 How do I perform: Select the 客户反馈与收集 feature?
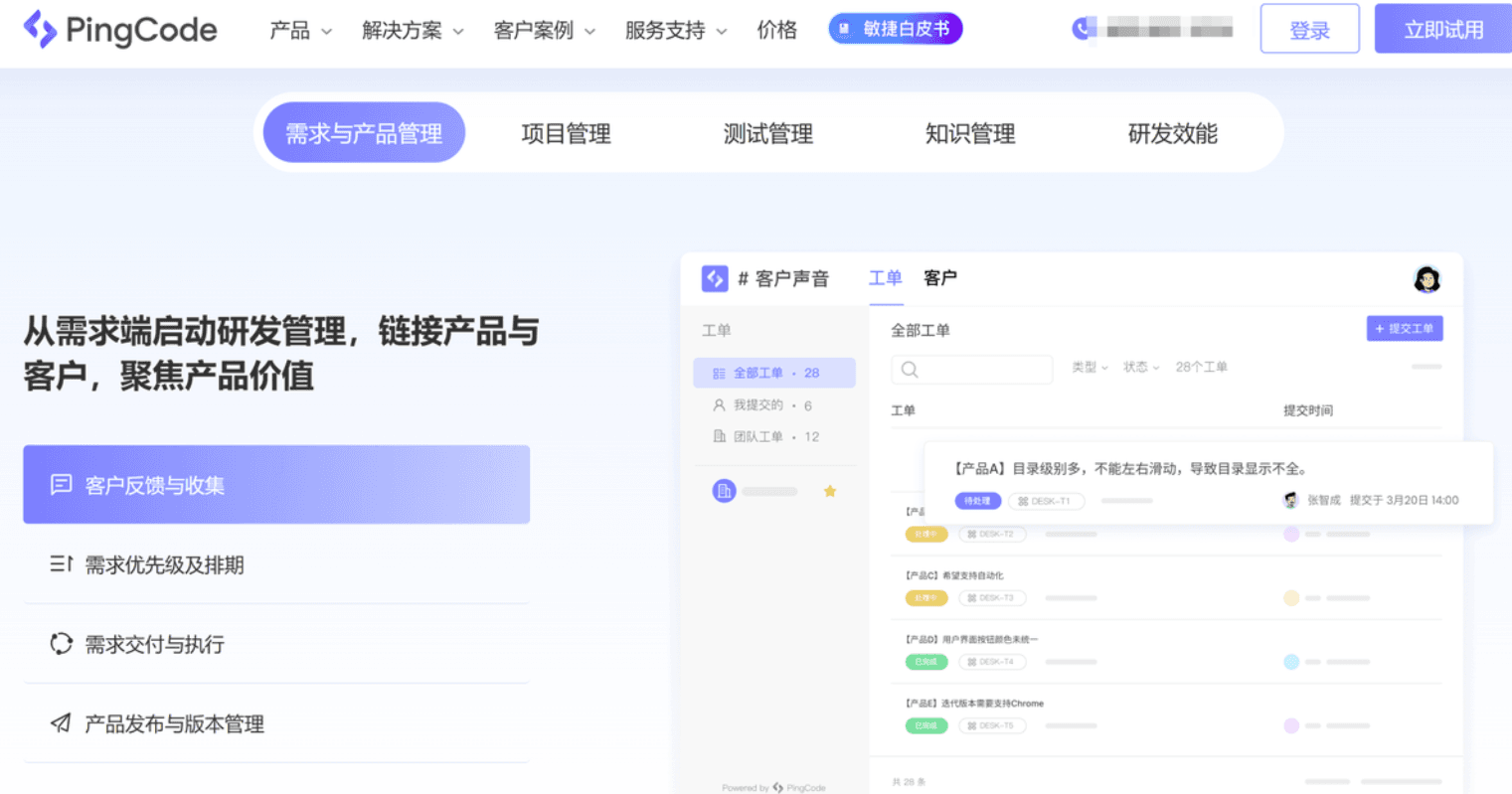tap(276, 485)
